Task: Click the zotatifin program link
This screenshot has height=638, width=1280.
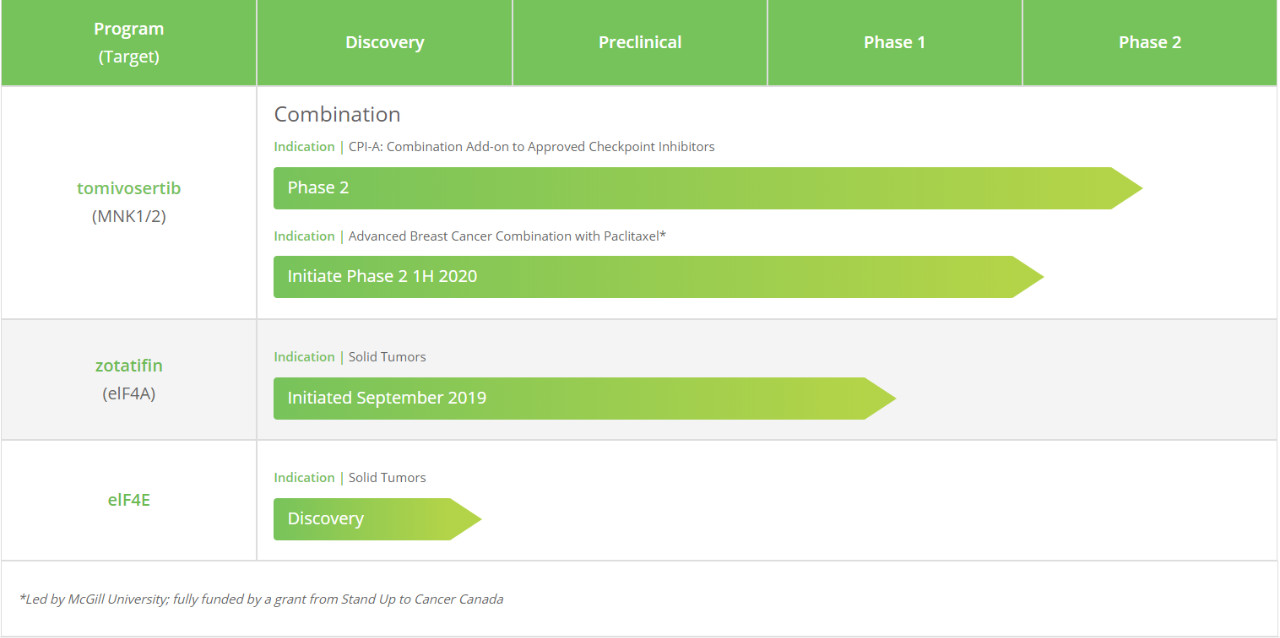Action: click(x=129, y=366)
